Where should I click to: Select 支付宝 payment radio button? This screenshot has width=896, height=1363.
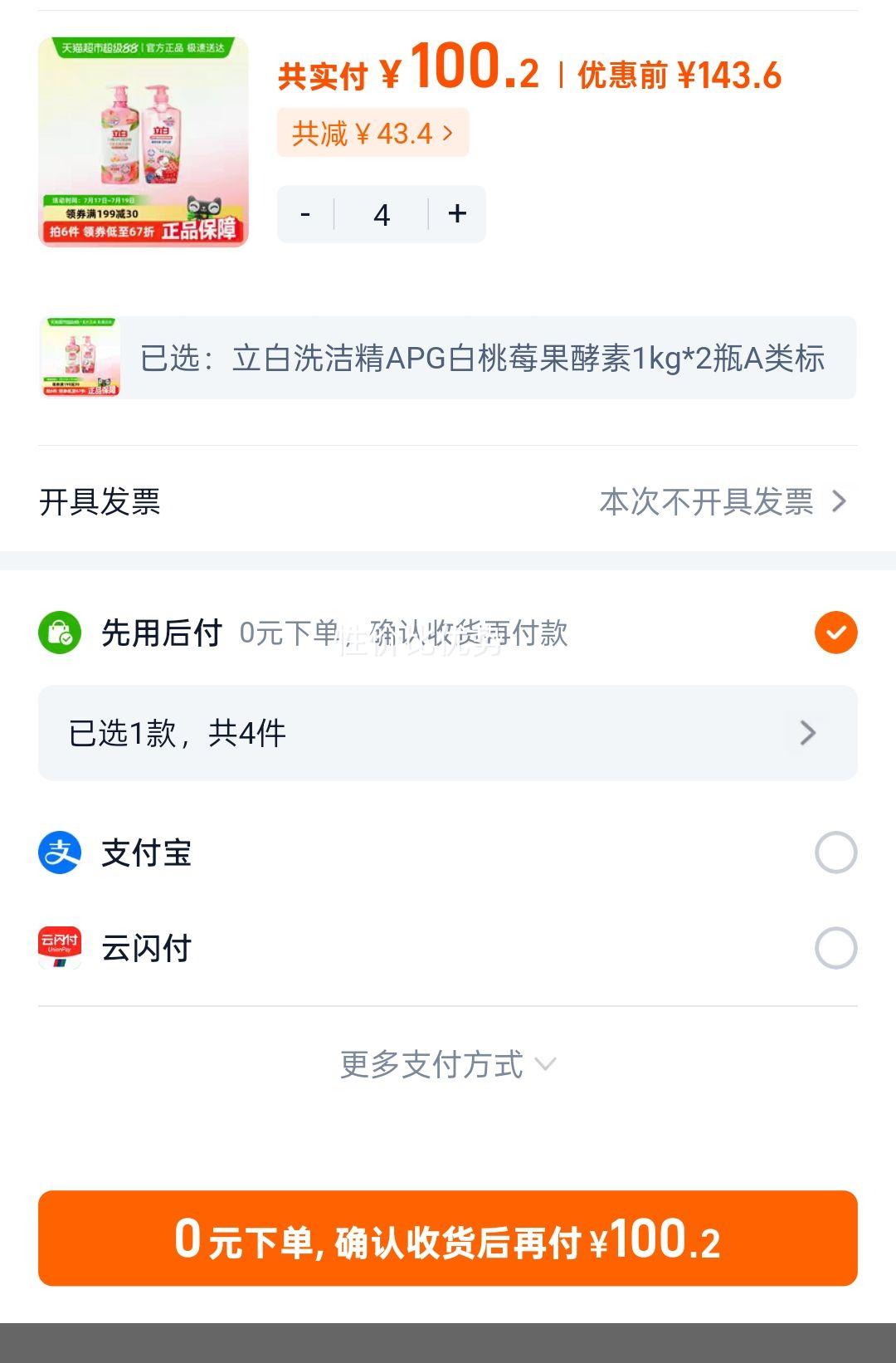[x=835, y=852]
